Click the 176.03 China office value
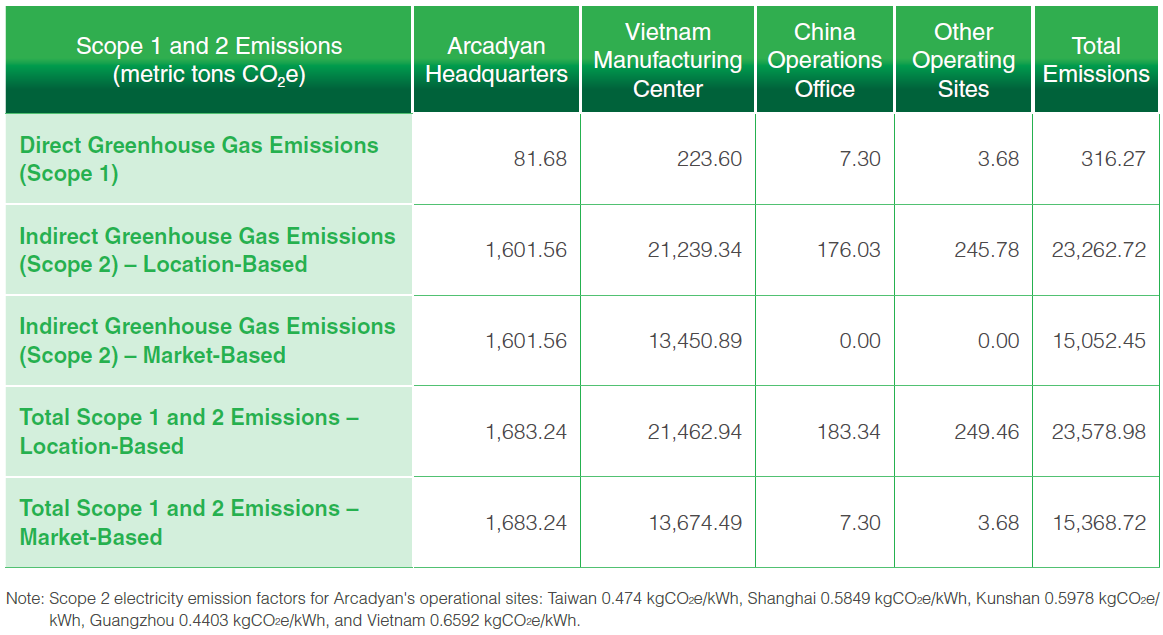Screen dimensions: 1163x635 click(848, 250)
